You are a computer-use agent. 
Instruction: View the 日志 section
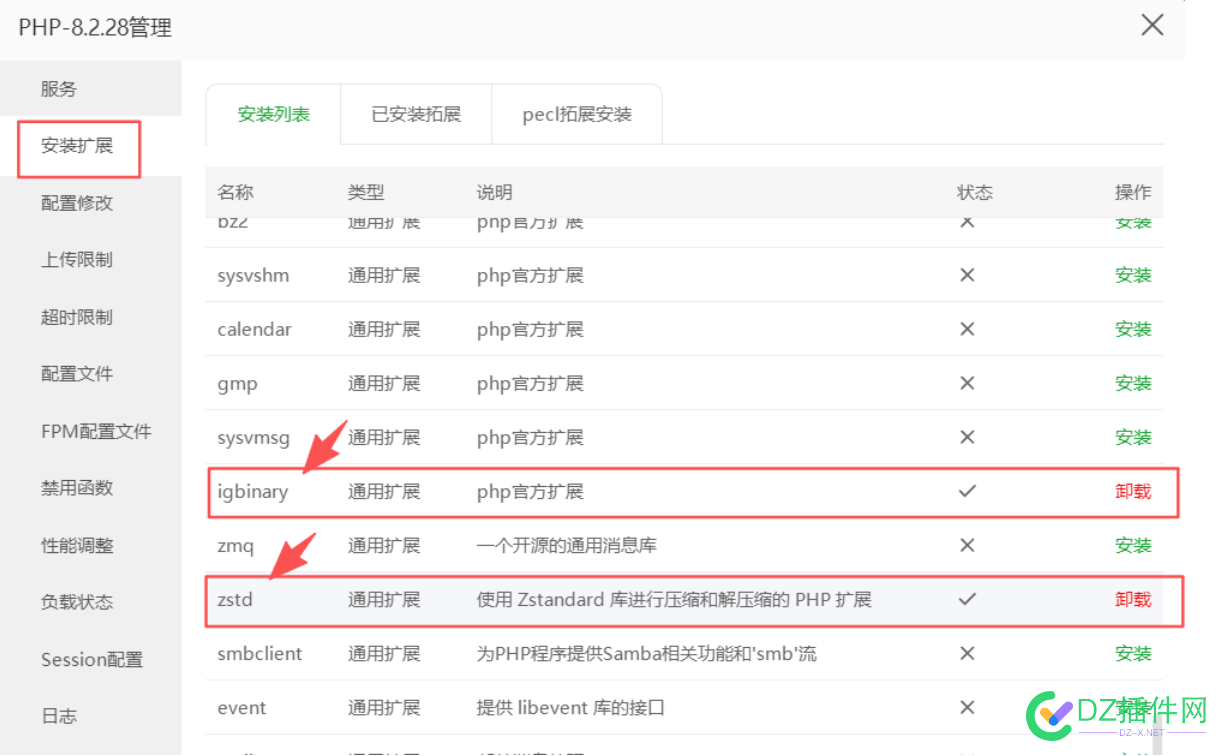[x=58, y=715]
